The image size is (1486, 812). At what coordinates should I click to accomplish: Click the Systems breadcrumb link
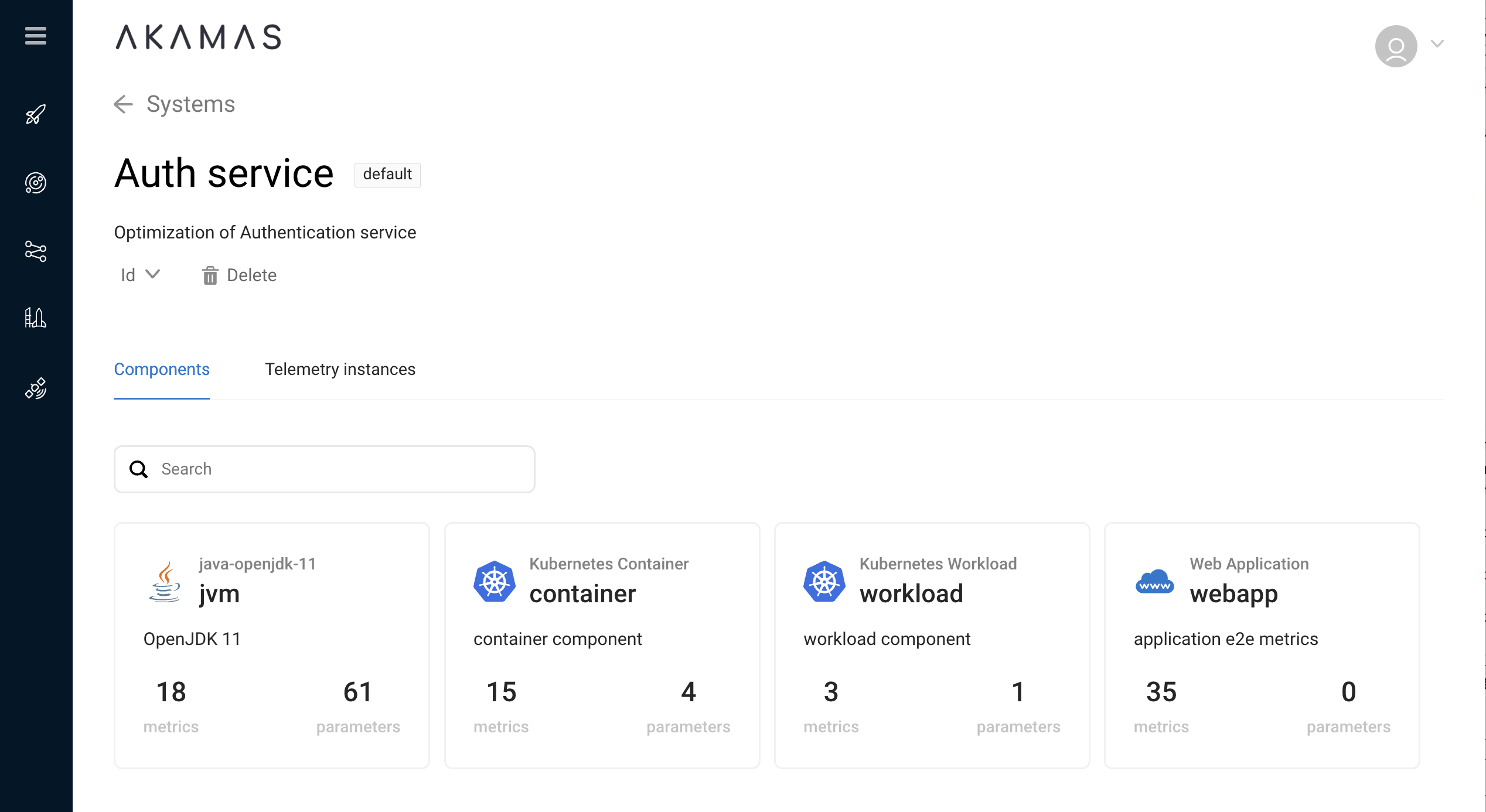click(190, 104)
